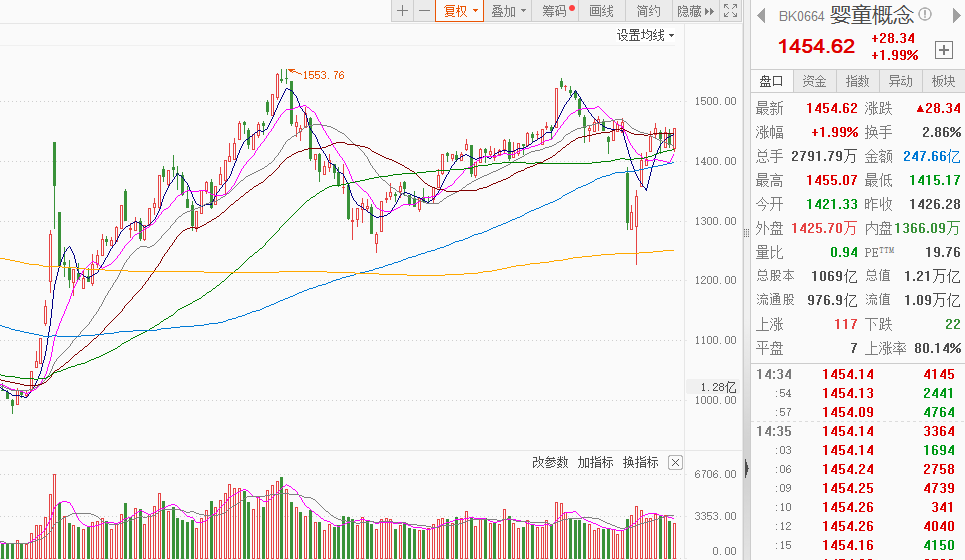
Task: Click the zoom out minus button
Action: click(x=424, y=11)
